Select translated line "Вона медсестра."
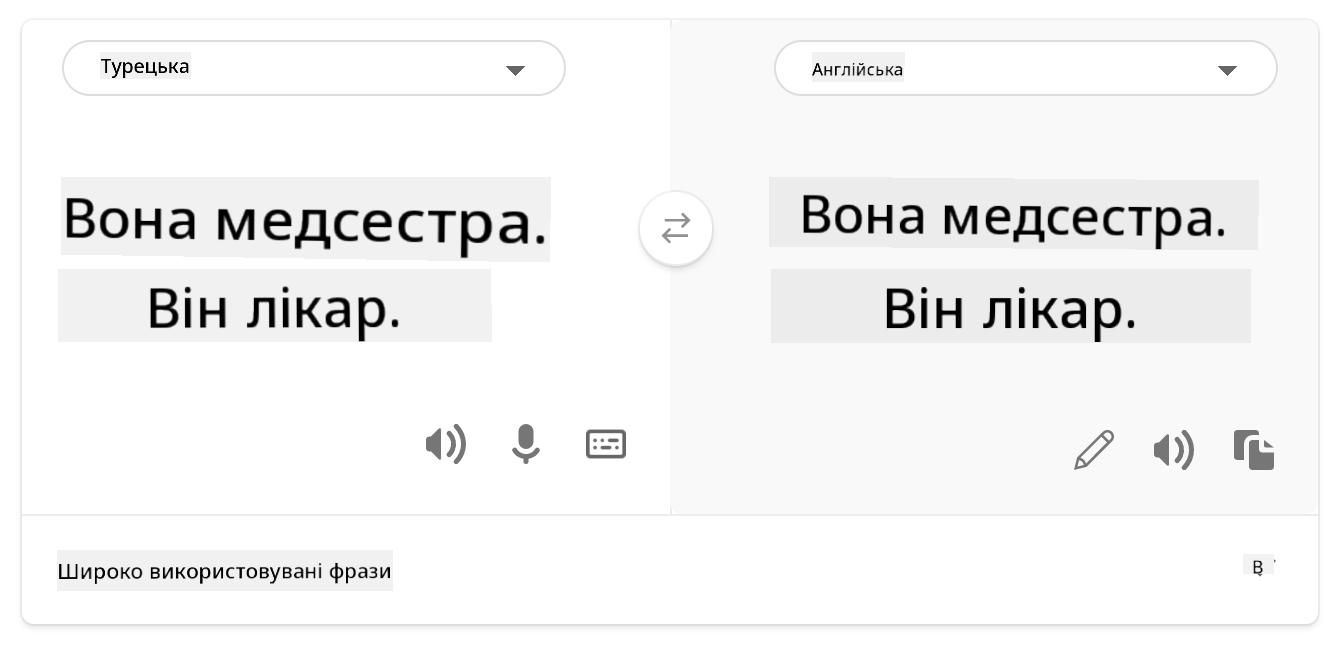The width and height of the screenshot is (1344, 660). 1013,214
